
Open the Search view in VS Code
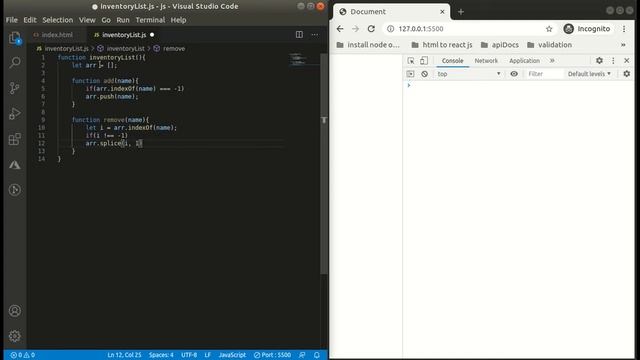pyautogui.click(x=15, y=62)
